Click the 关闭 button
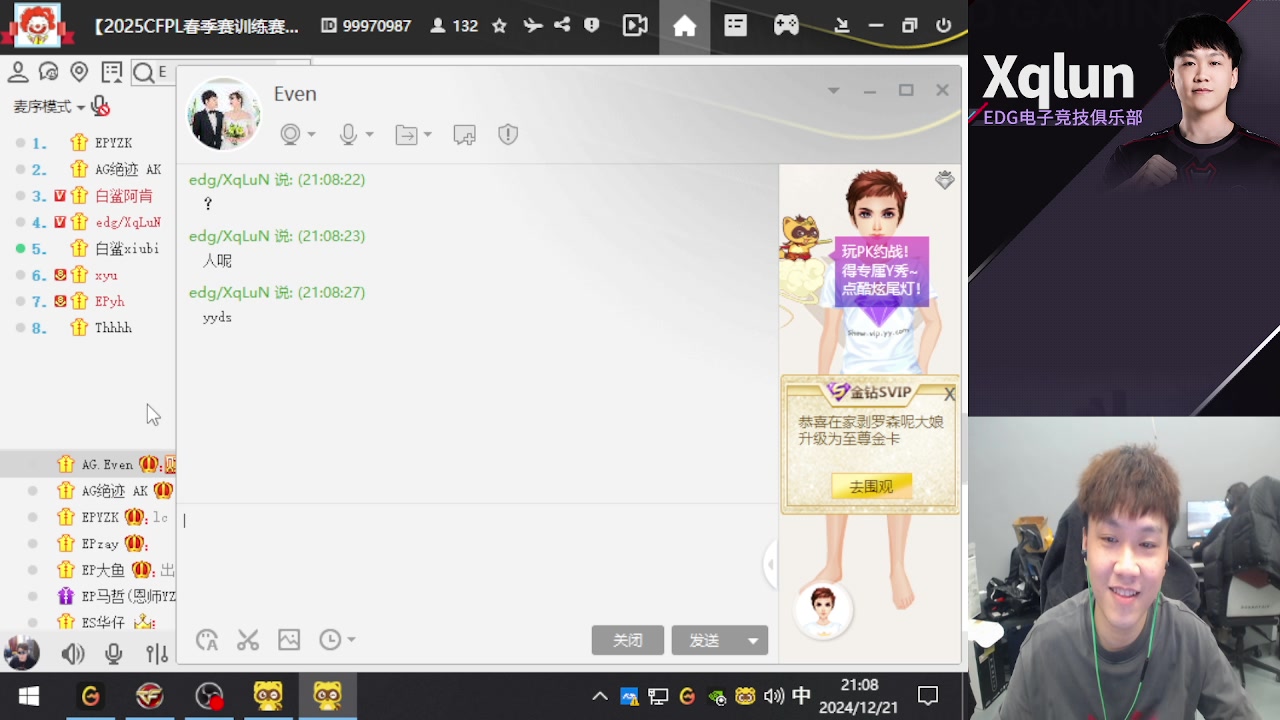The image size is (1280, 720). tap(628, 640)
